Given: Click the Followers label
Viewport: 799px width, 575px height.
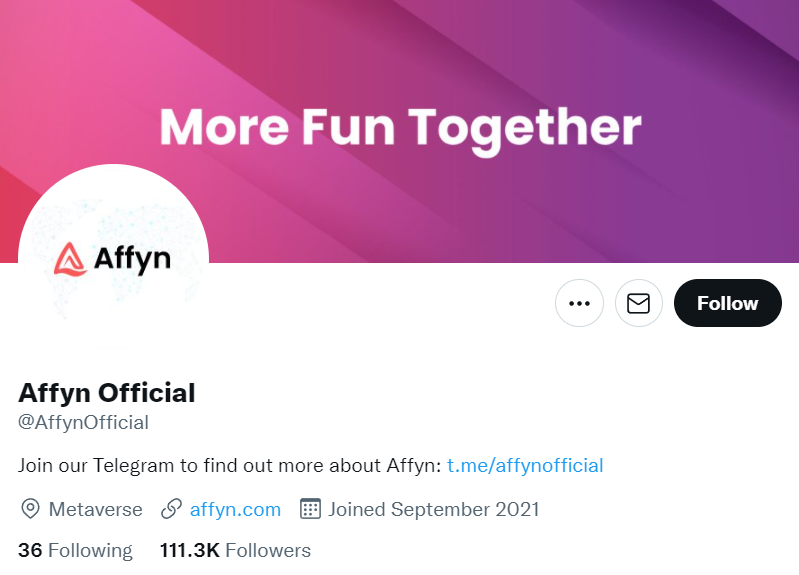Looking at the screenshot, I should [x=268, y=551].
